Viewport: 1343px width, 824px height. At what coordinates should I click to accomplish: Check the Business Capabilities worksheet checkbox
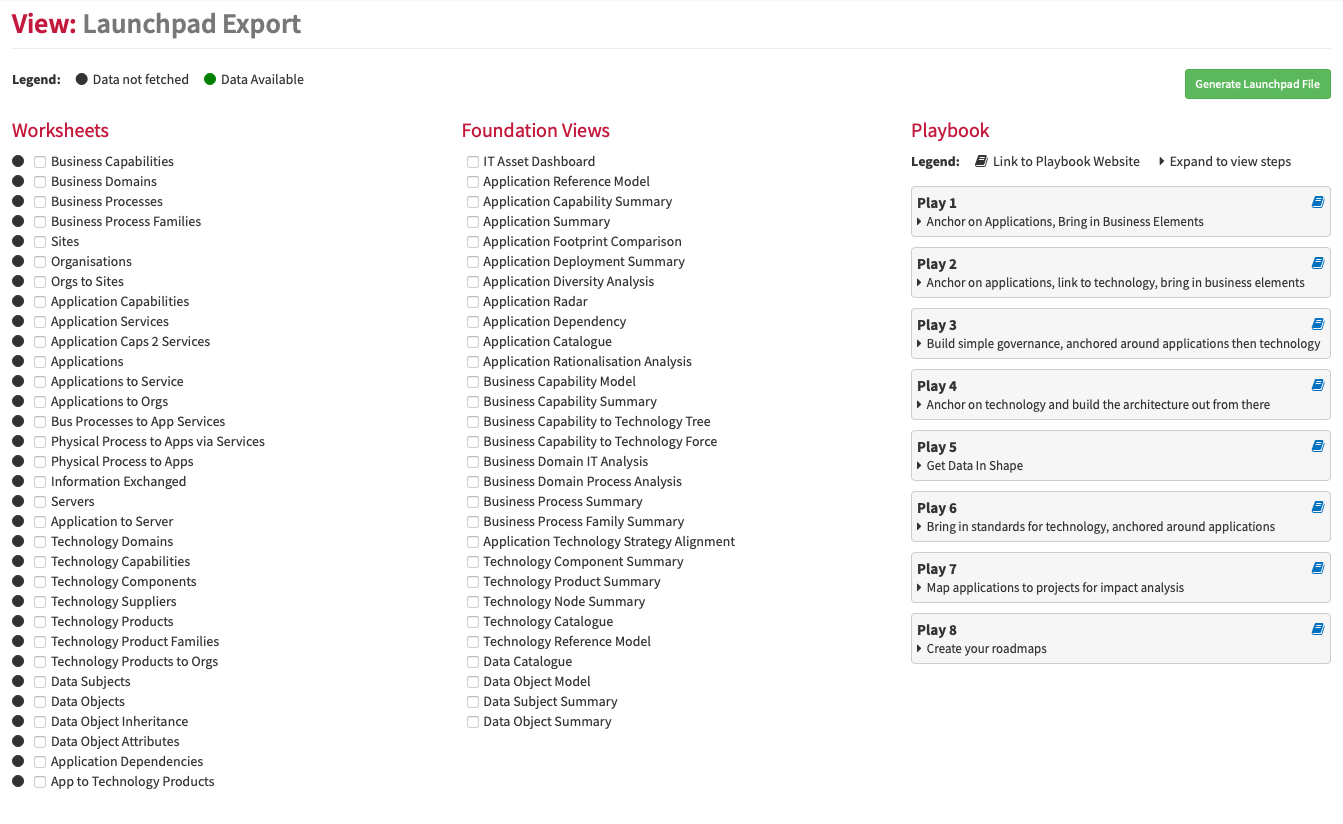click(40, 161)
